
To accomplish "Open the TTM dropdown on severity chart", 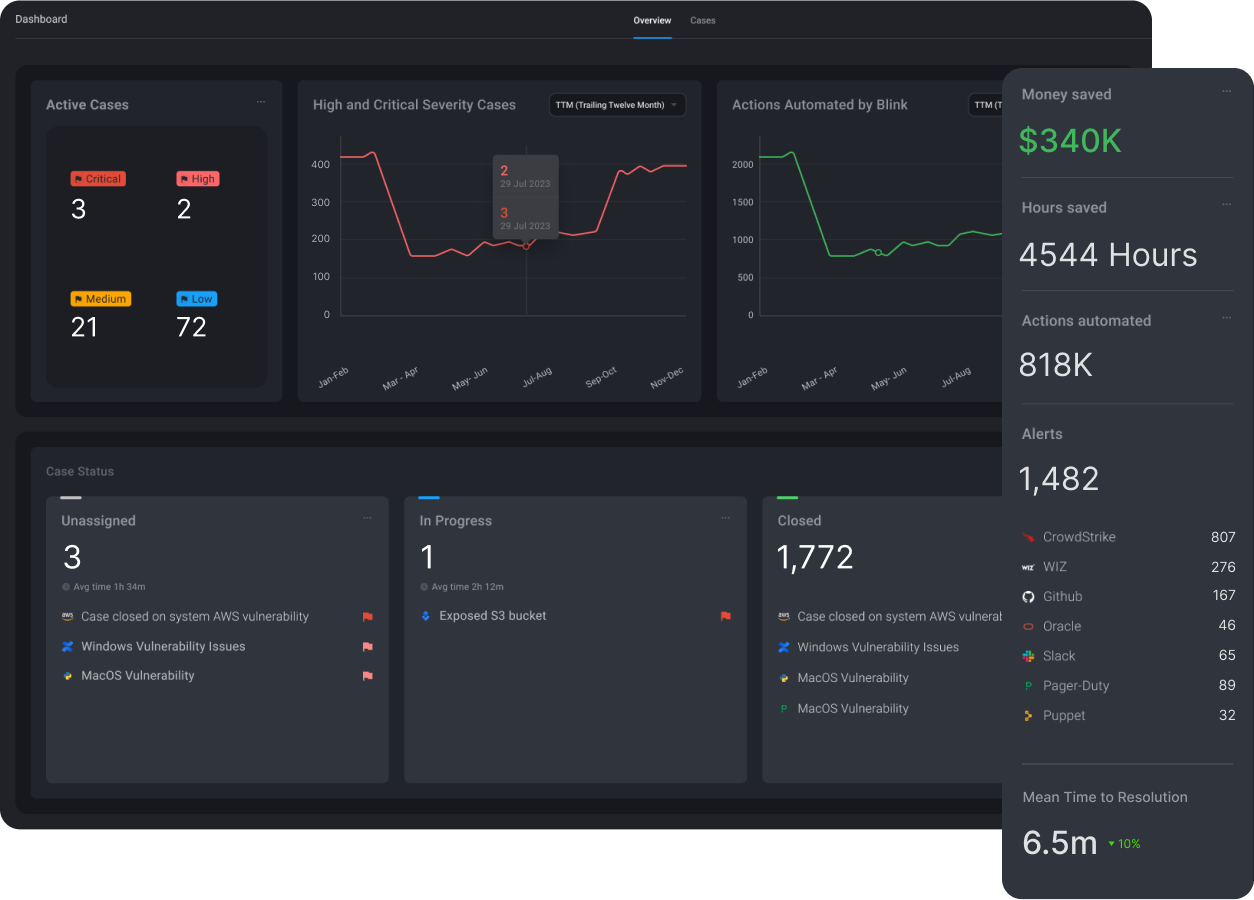I will (617, 104).
